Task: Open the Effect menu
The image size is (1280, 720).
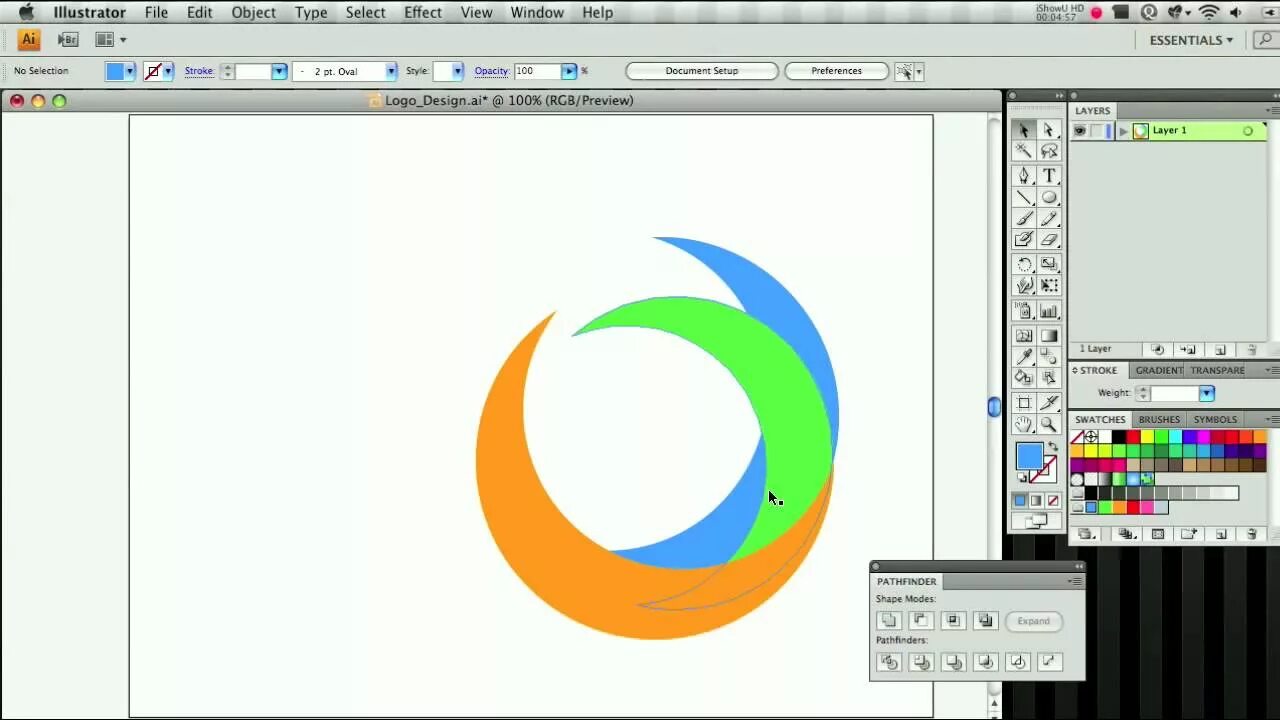Action: click(422, 12)
